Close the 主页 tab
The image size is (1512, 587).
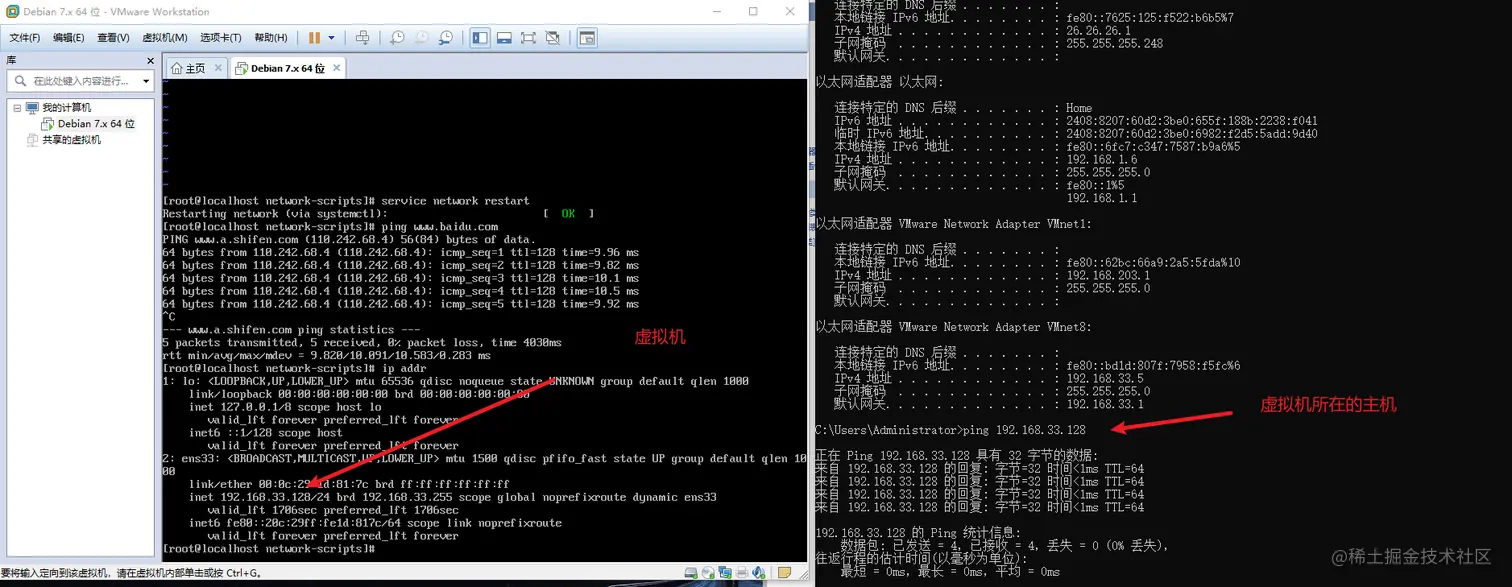[218, 68]
